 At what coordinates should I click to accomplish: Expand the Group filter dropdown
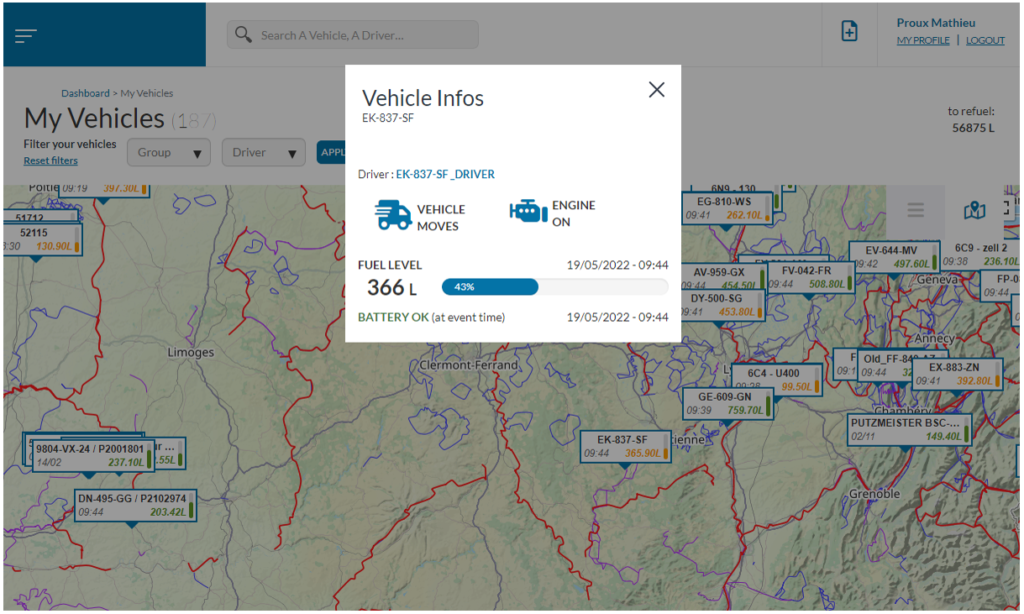pos(168,153)
